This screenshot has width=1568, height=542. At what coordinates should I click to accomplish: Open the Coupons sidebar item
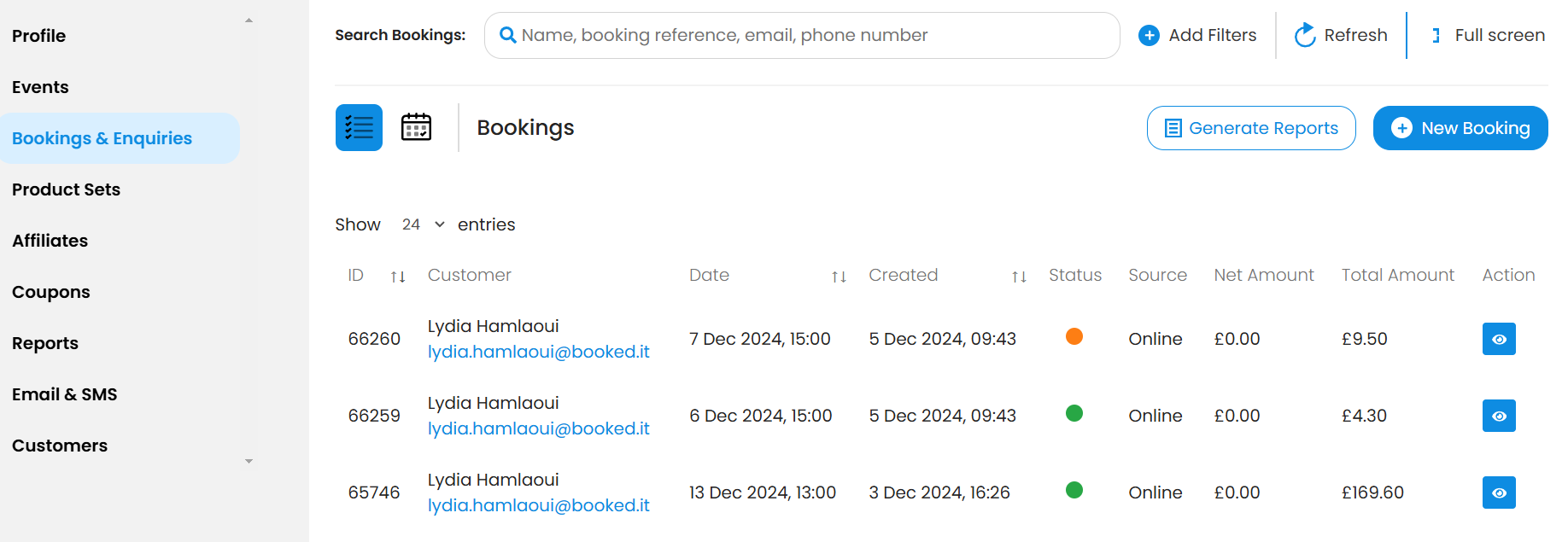click(x=51, y=292)
